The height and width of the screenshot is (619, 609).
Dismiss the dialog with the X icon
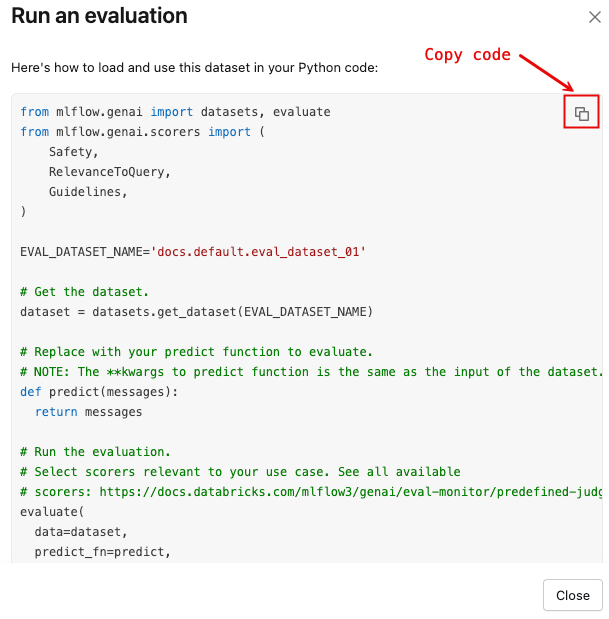point(594,16)
